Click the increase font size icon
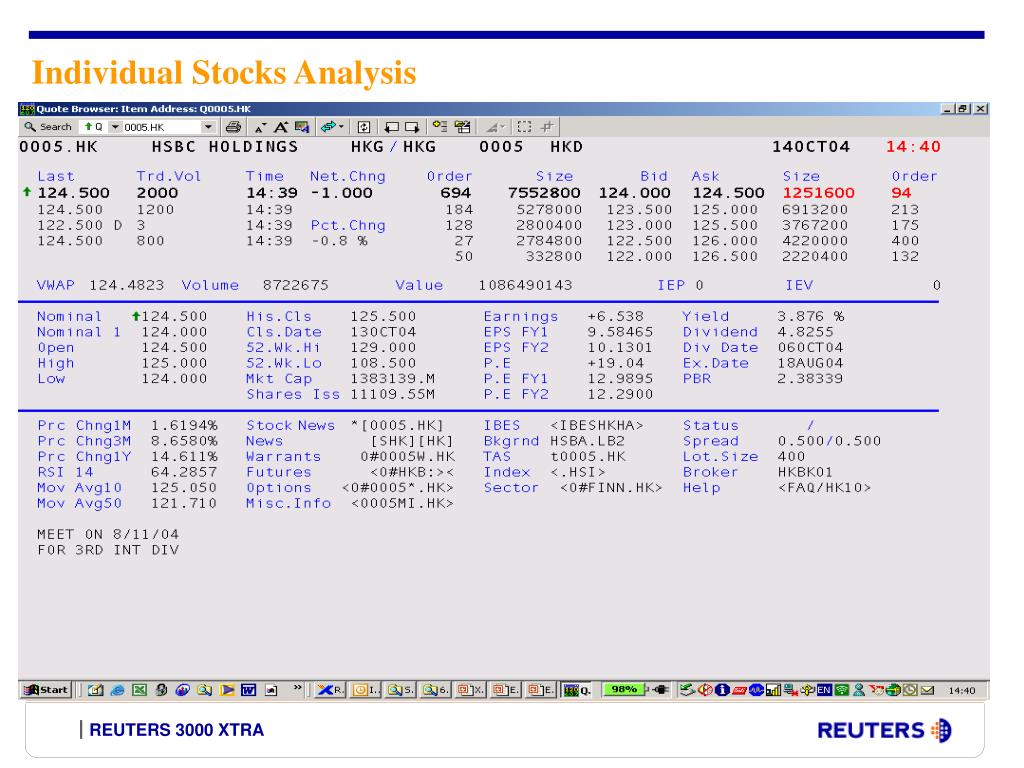The image size is (1024, 768). click(x=281, y=127)
